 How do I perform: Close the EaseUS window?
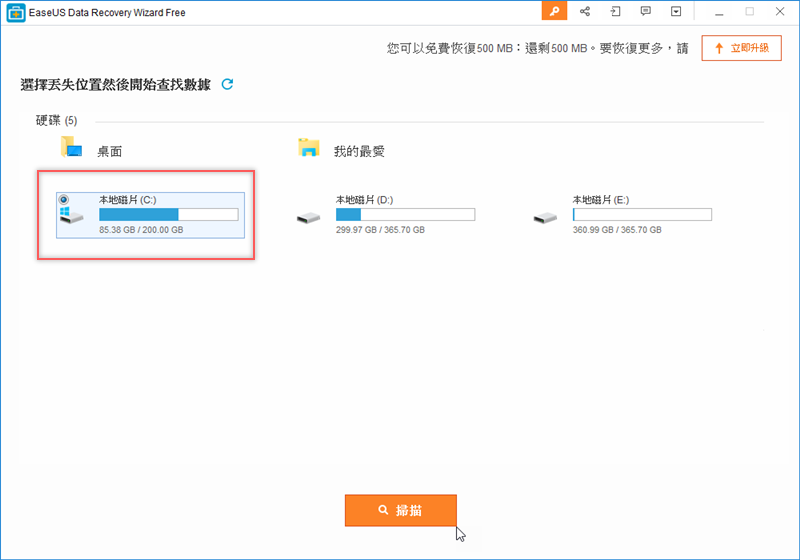pyautogui.click(x=780, y=11)
